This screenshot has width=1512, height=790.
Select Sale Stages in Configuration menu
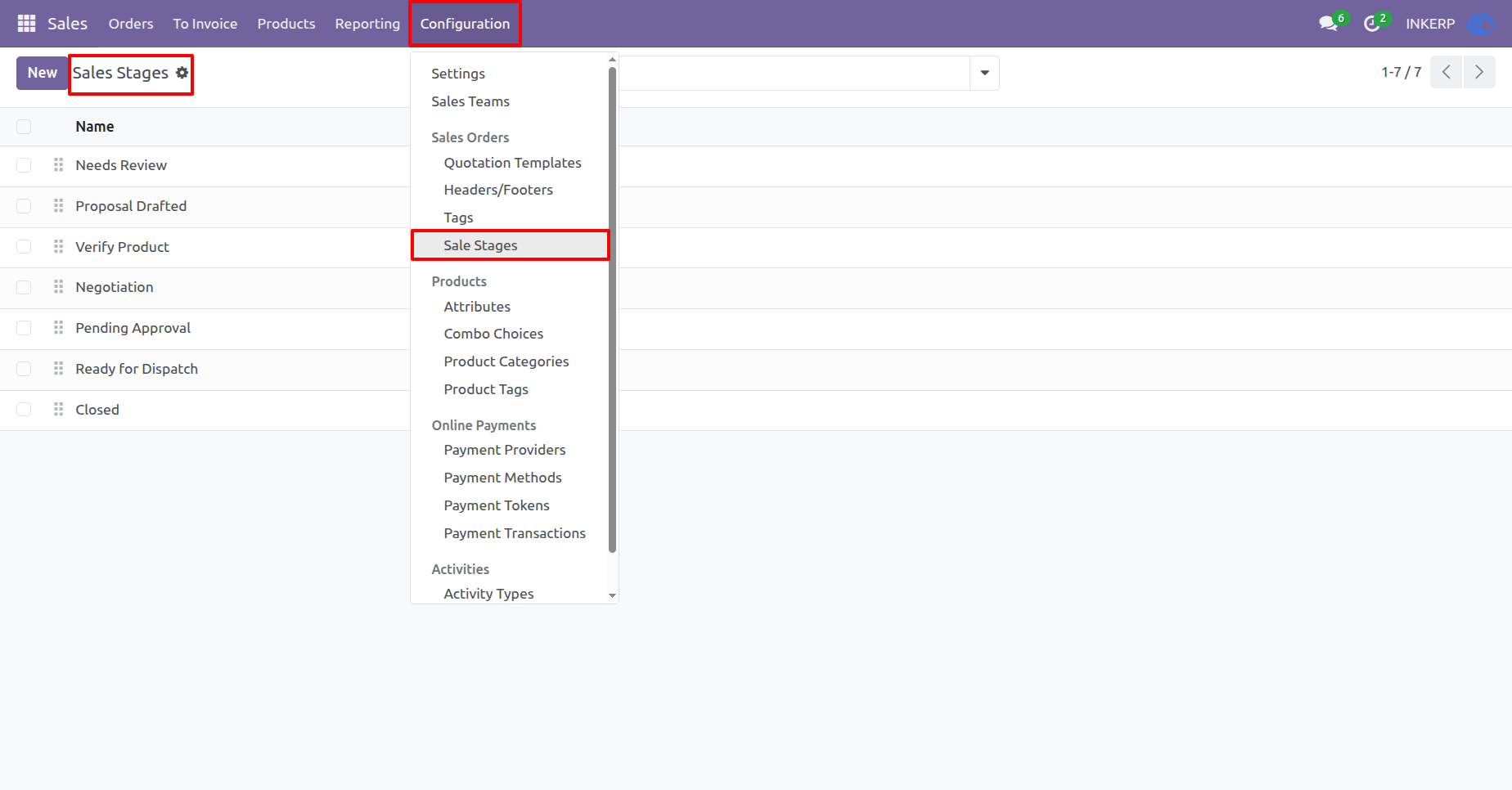tap(511, 245)
